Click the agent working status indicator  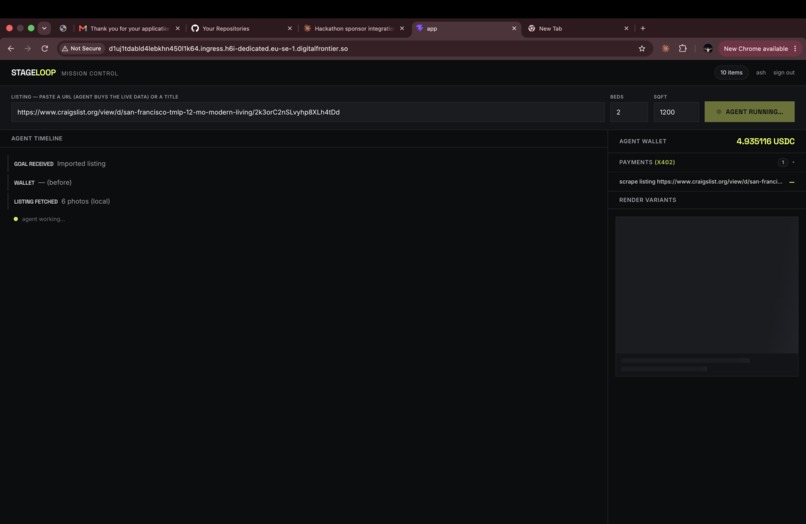click(x=39, y=219)
